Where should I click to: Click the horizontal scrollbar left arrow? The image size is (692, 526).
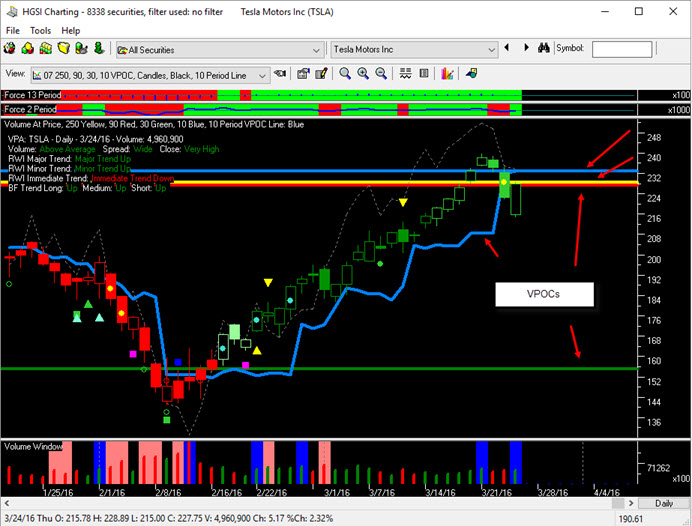point(7,503)
